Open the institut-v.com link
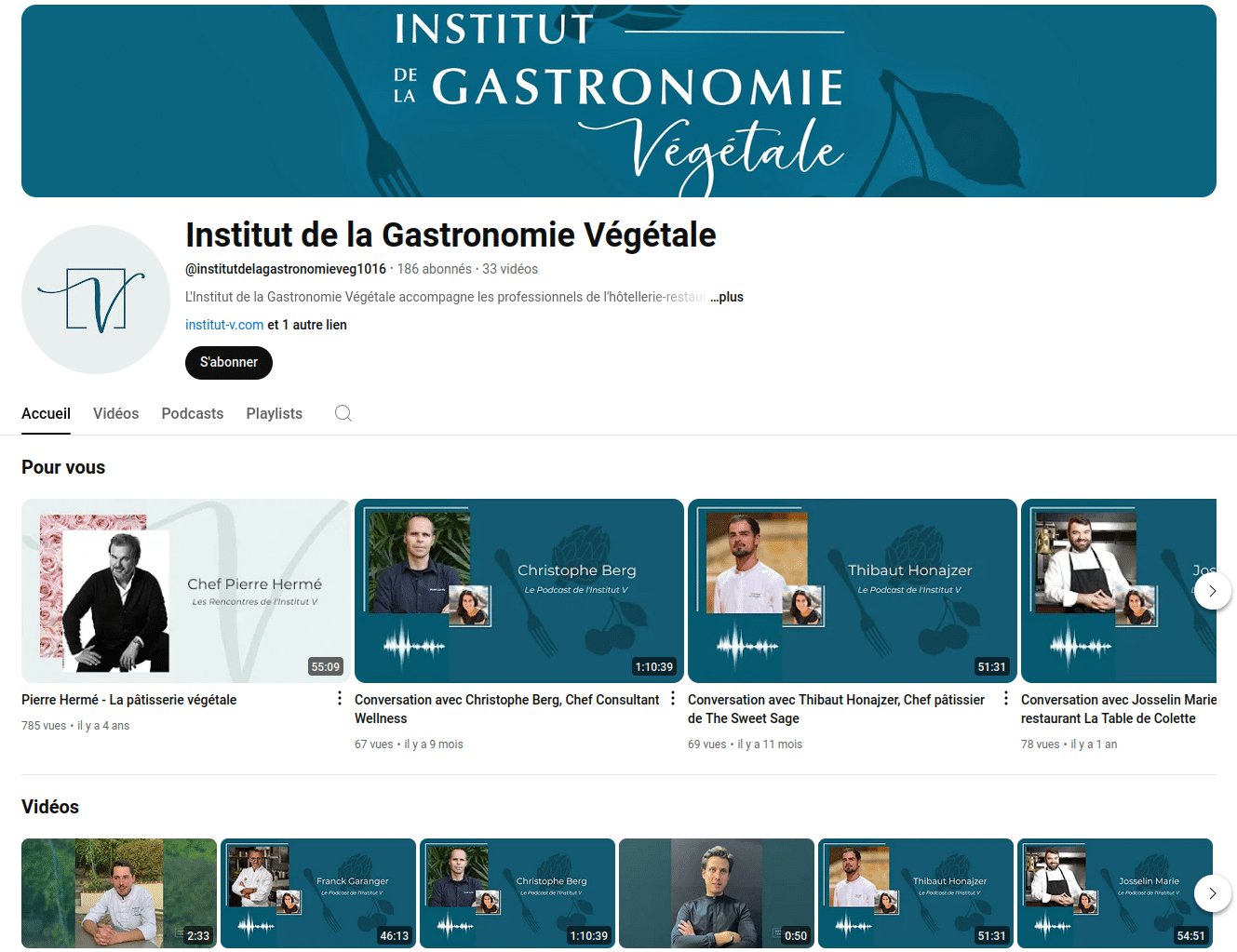 (x=224, y=325)
